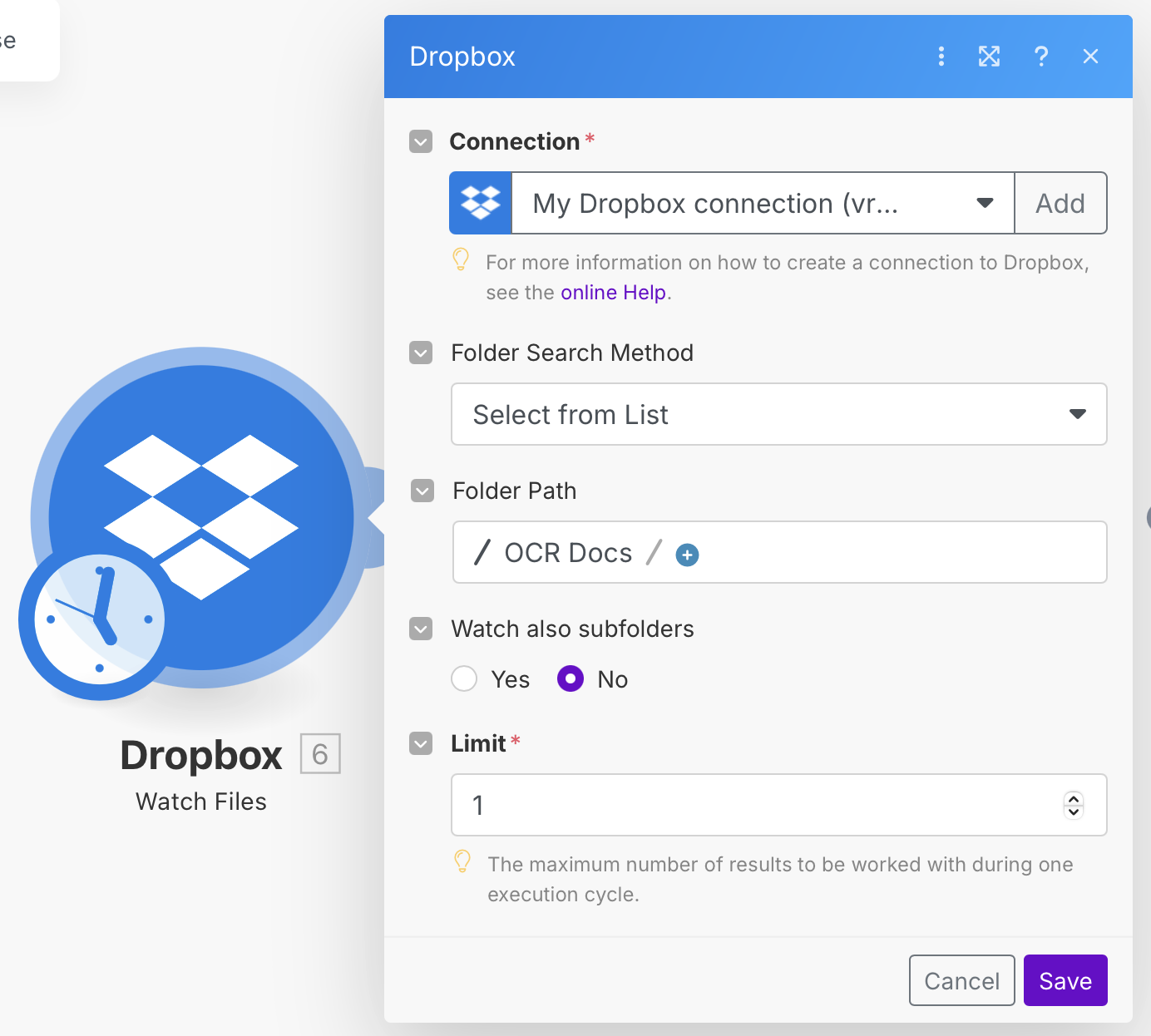Click the Dropbox module name on canvas

coord(201,755)
